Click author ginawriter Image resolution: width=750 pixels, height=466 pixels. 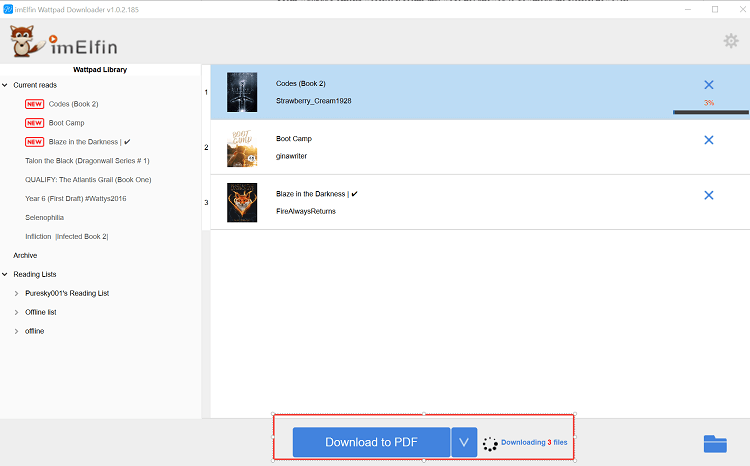[291, 156]
